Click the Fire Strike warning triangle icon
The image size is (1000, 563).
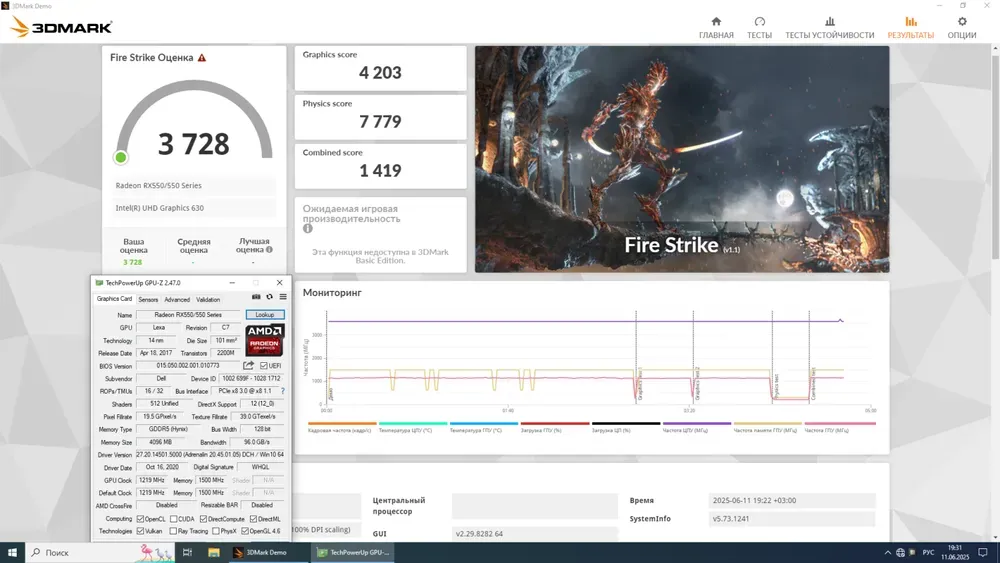point(202,58)
